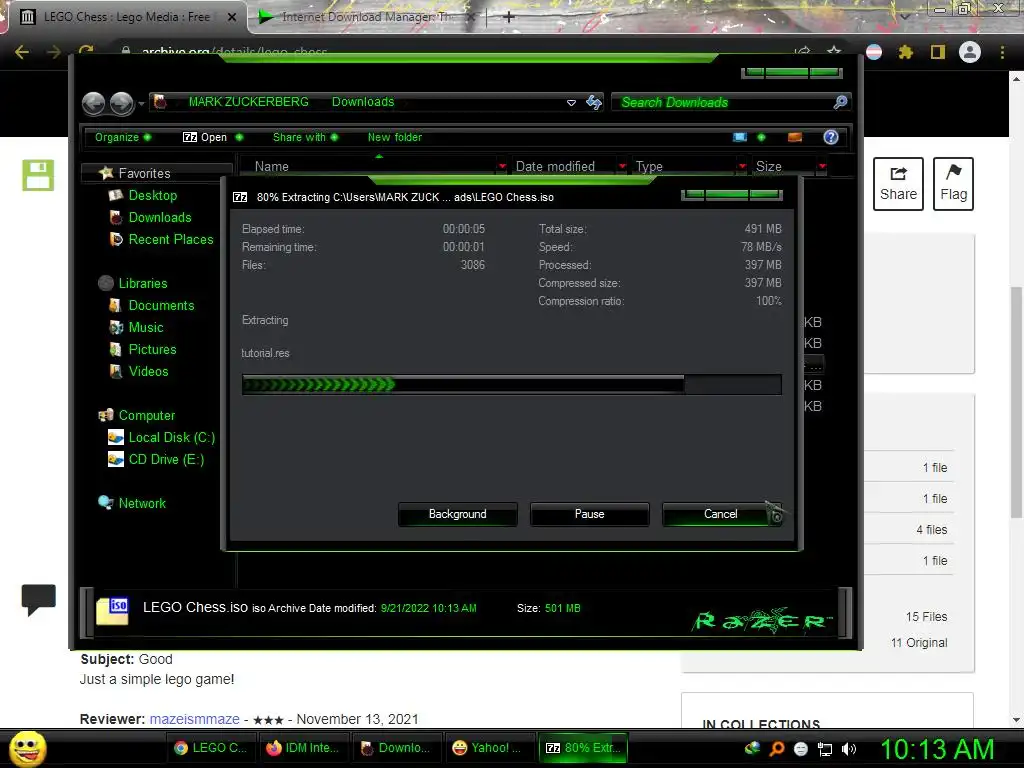Screen dimensions: 1024x768
Task: Click the green floppy disk save icon
Action: click(x=38, y=175)
